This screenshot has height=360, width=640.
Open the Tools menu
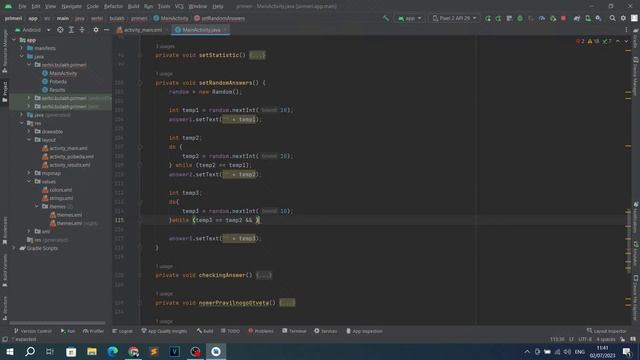(x=164, y=7)
